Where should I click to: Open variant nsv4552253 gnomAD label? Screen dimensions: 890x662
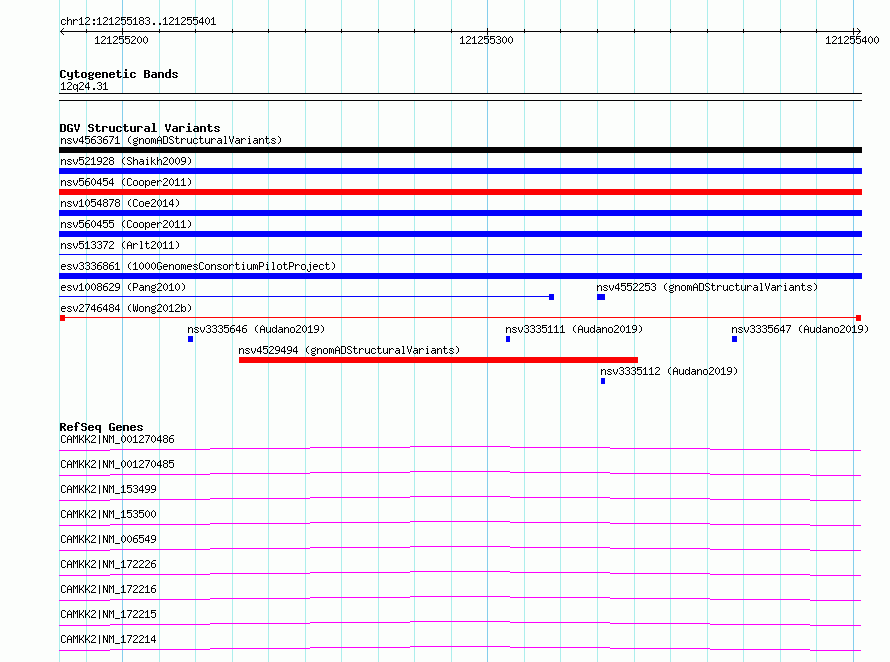707,287
